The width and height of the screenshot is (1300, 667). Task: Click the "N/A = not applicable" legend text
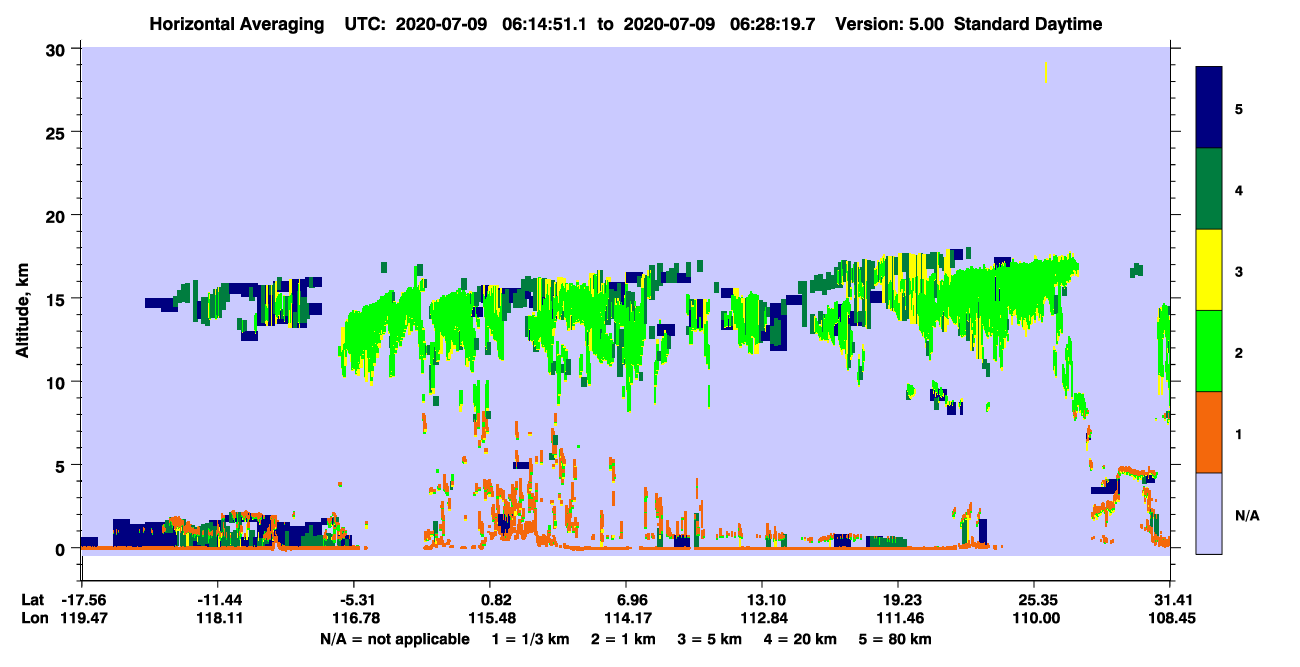click(x=394, y=639)
